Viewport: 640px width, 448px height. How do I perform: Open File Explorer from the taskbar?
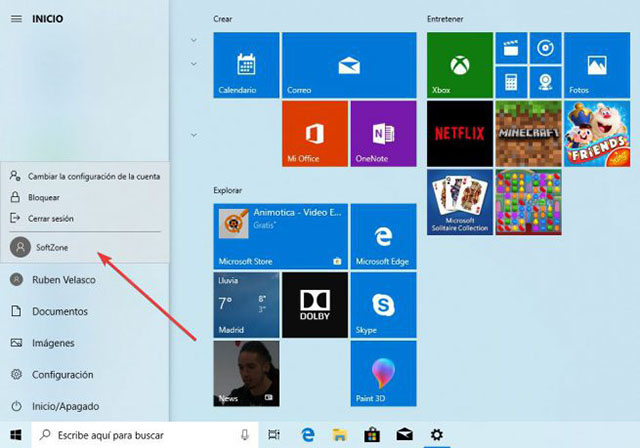coord(340,435)
